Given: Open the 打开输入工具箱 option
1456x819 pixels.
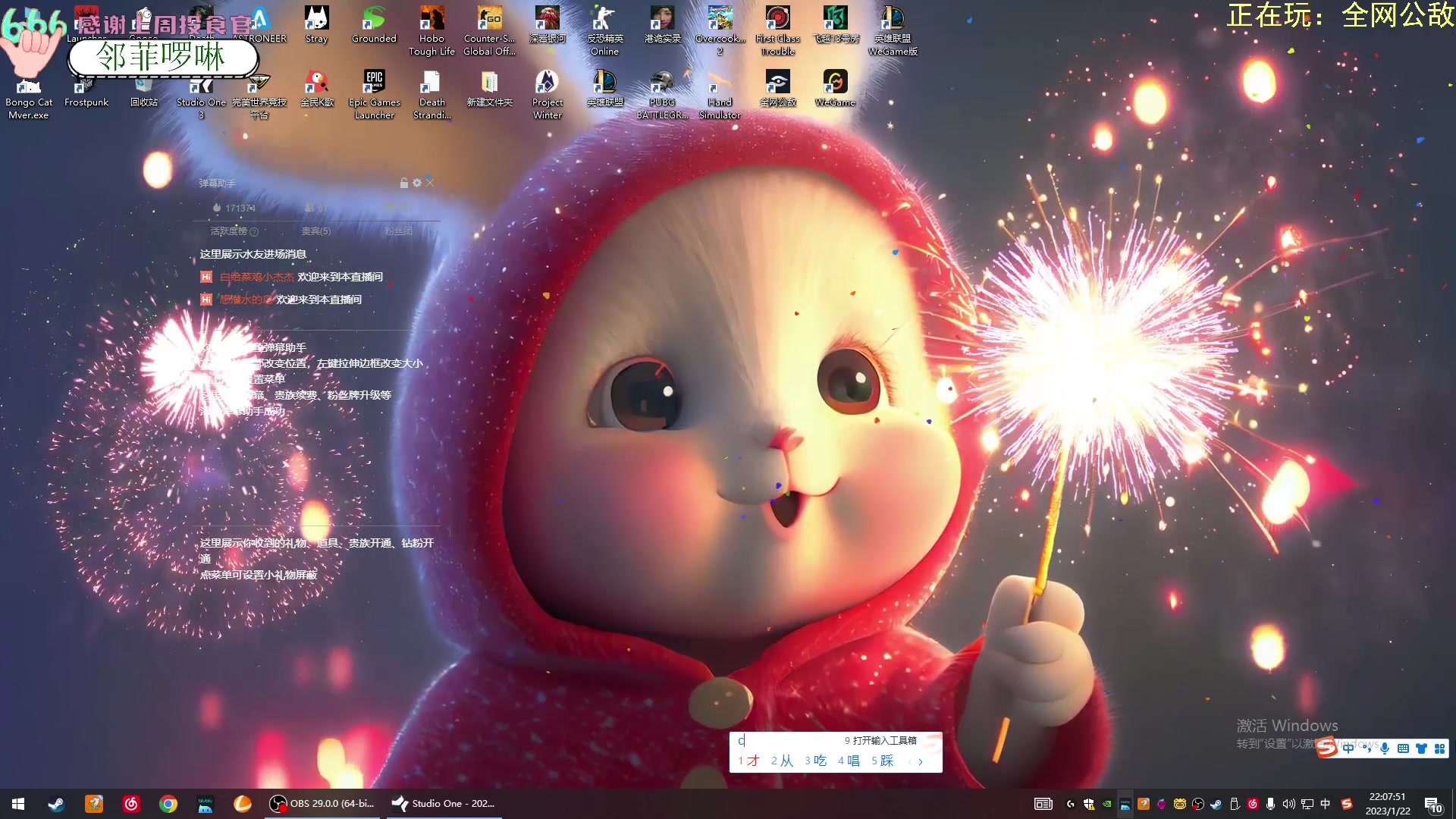Looking at the screenshot, I should 880,741.
